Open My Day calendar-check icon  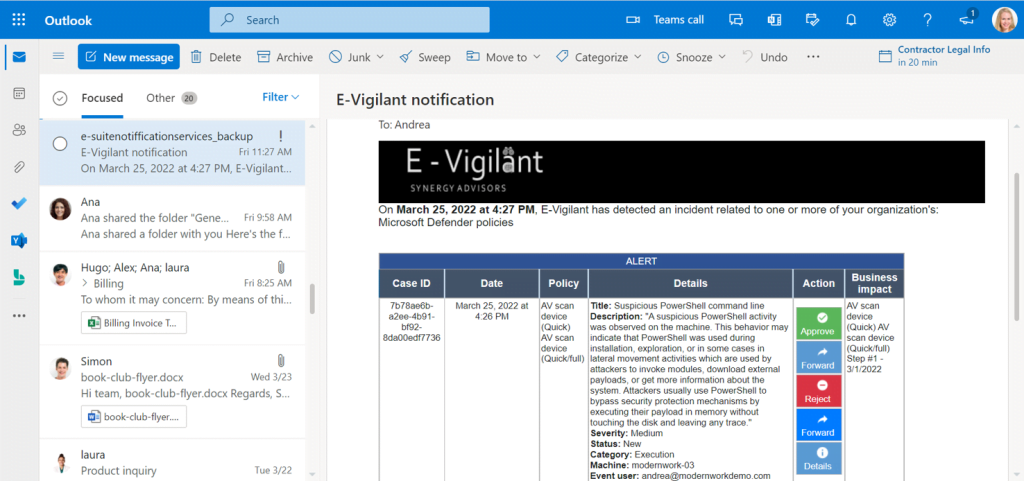812,20
